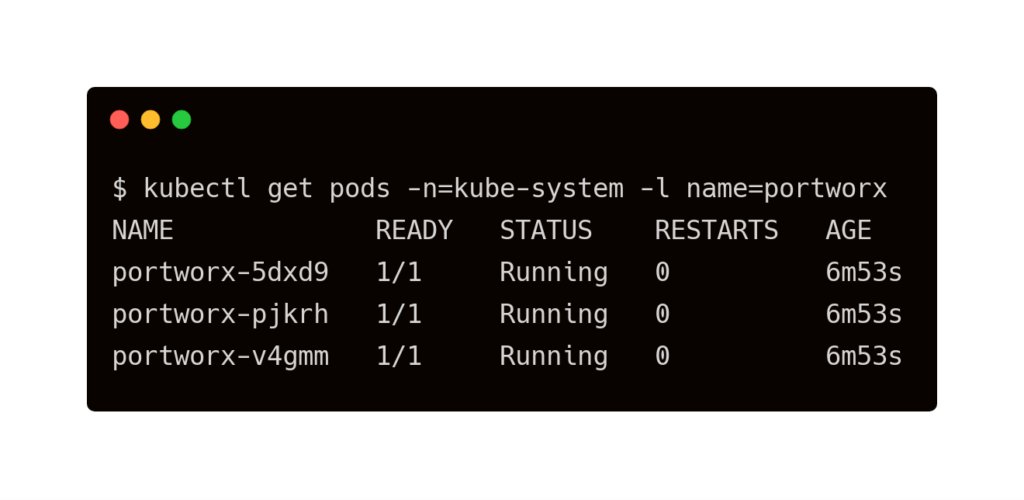Click Running status of portworx-pjkrh

(x=554, y=314)
